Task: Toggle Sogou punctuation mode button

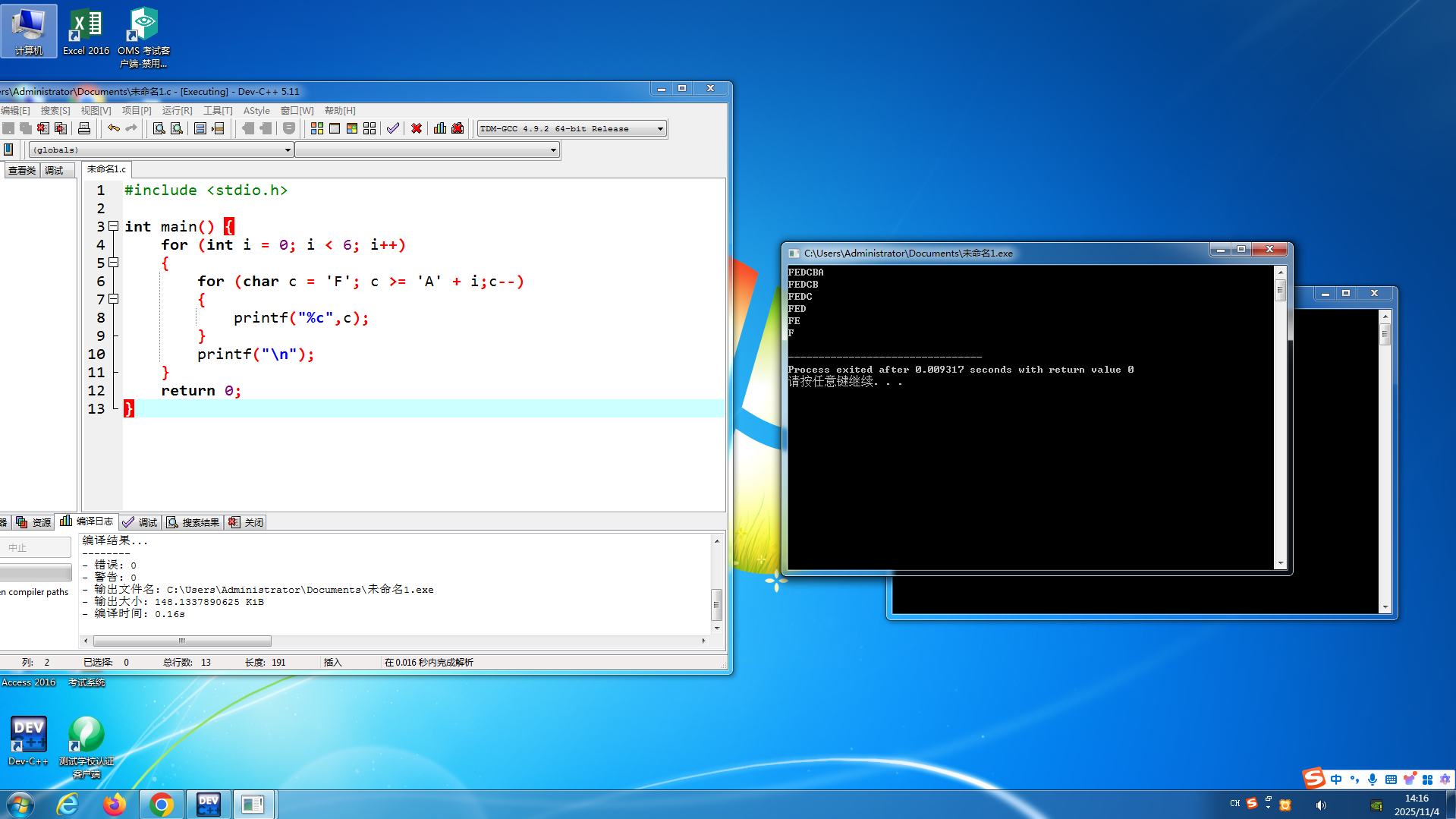Action: pyautogui.click(x=1354, y=780)
